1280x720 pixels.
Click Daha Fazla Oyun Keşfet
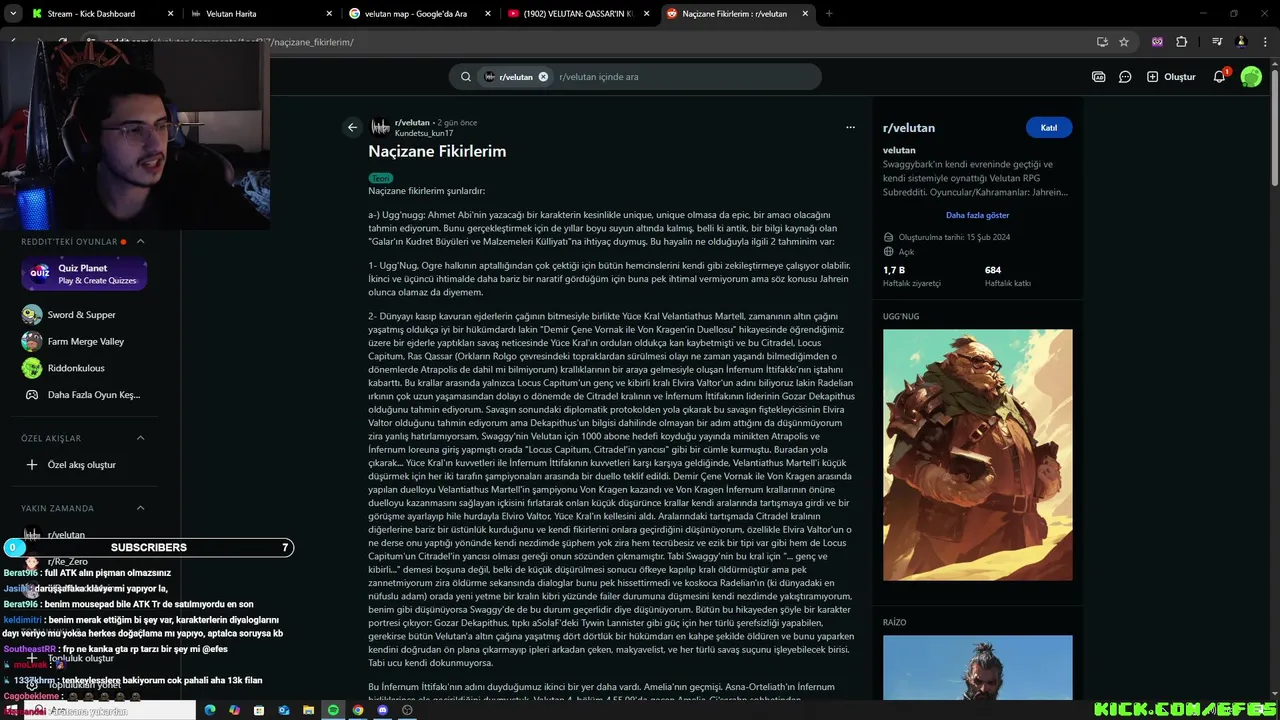(x=94, y=395)
